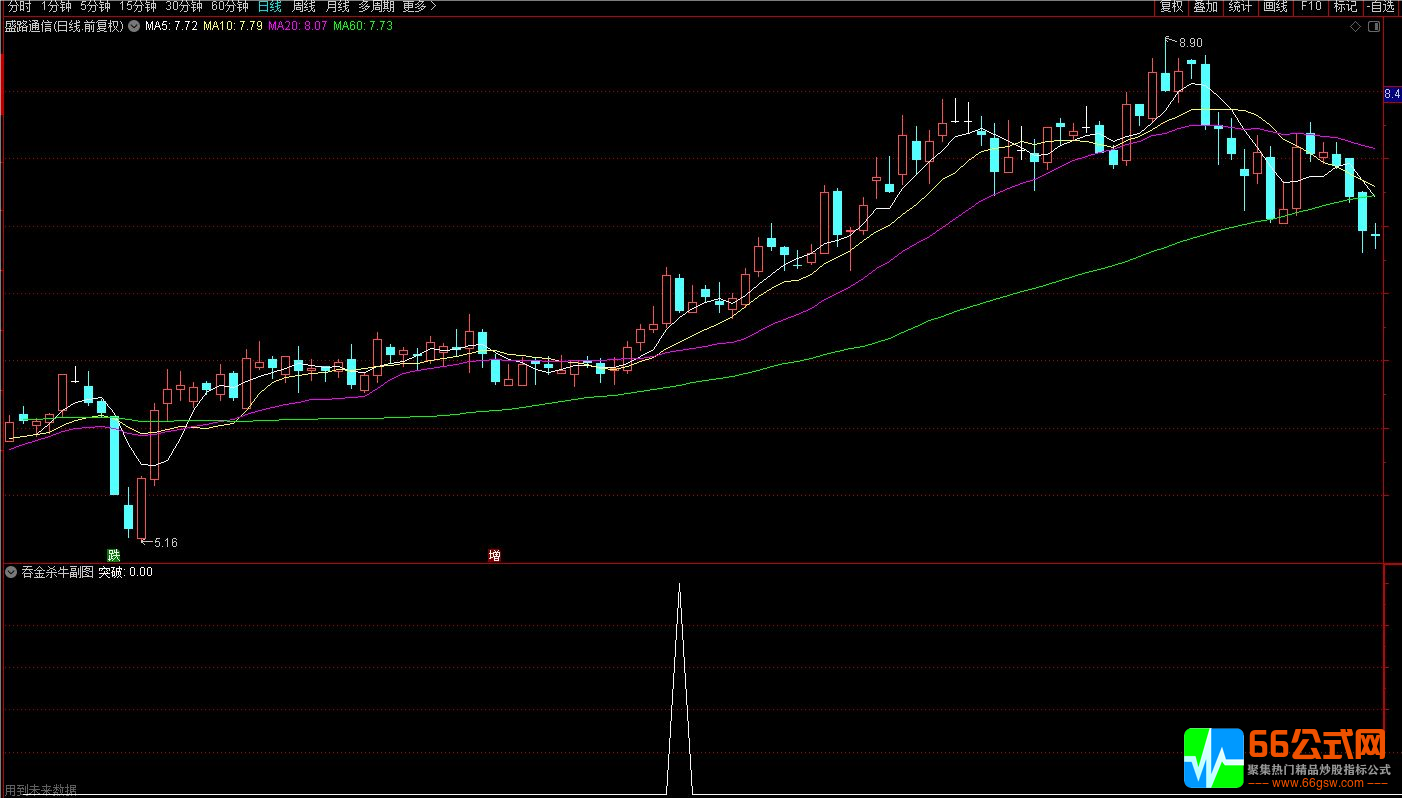Select the 30分钟 period tab
This screenshot has width=1402, height=798.
(x=184, y=6)
